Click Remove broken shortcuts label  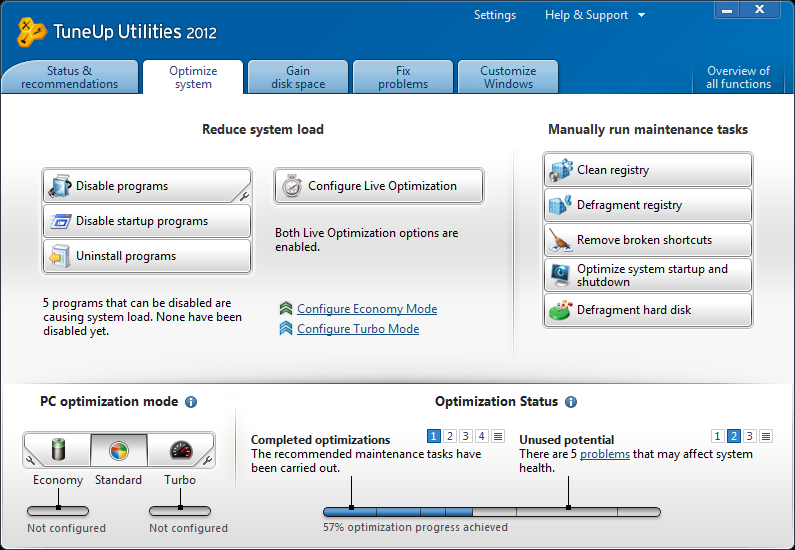(644, 240)
